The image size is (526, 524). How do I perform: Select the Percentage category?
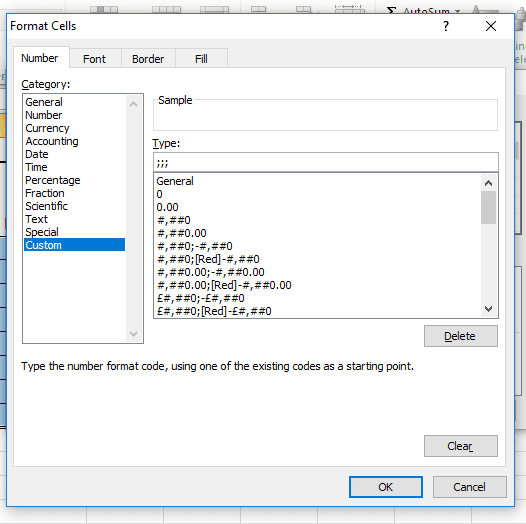(x=53, y=180)
